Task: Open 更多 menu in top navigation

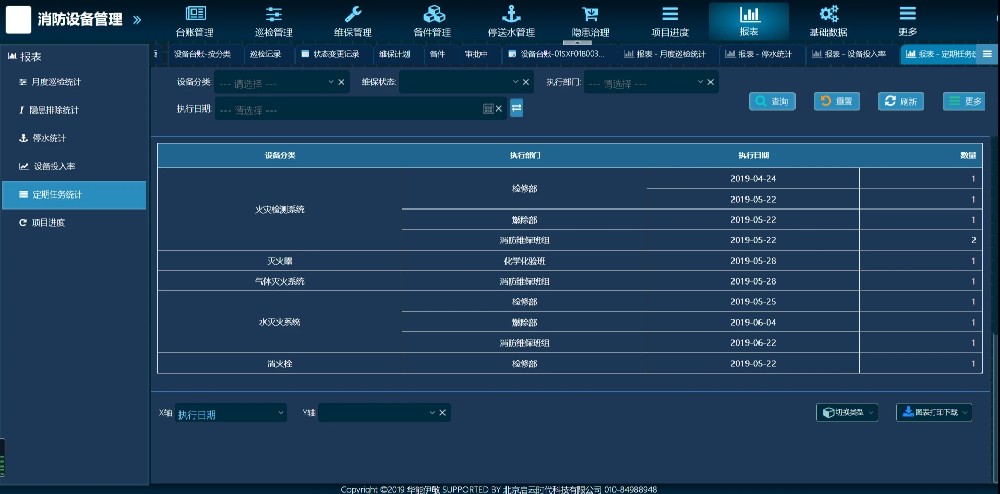Action: (x=908, y=21)
